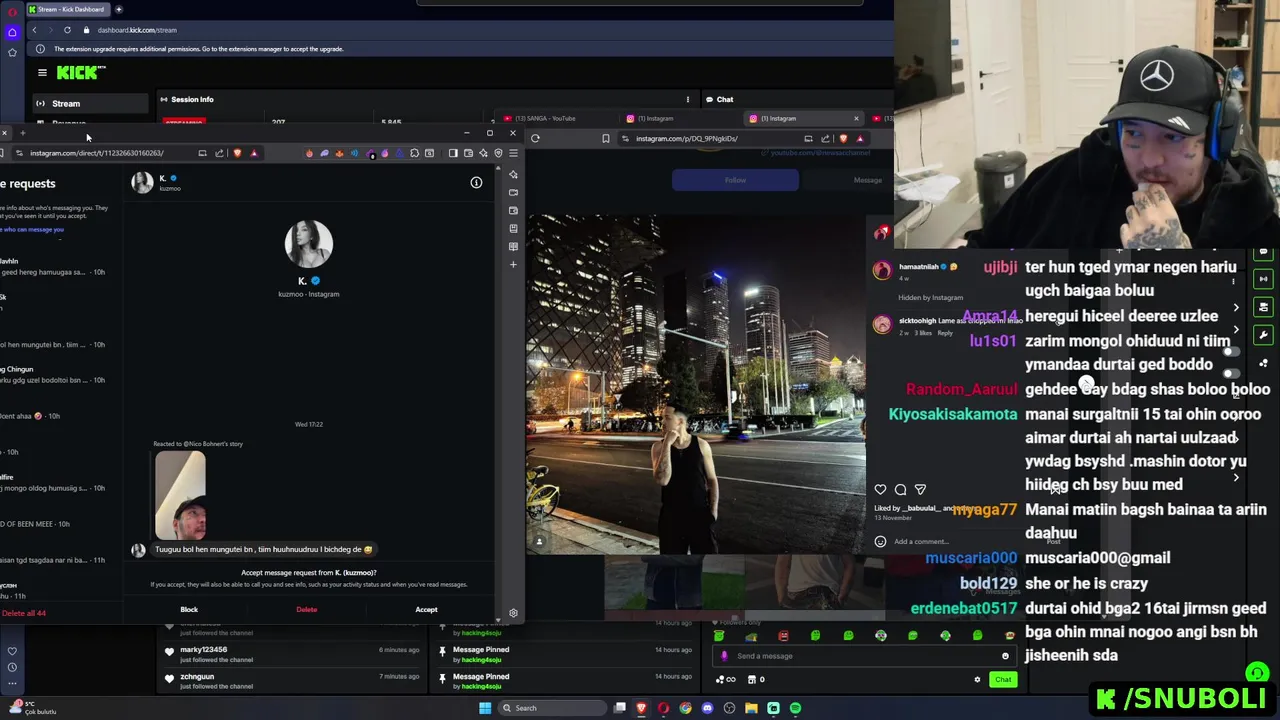Open marky123456 followed the channel entry
Viewport: 1280px width, 720px height.
[x=294, y=654]
